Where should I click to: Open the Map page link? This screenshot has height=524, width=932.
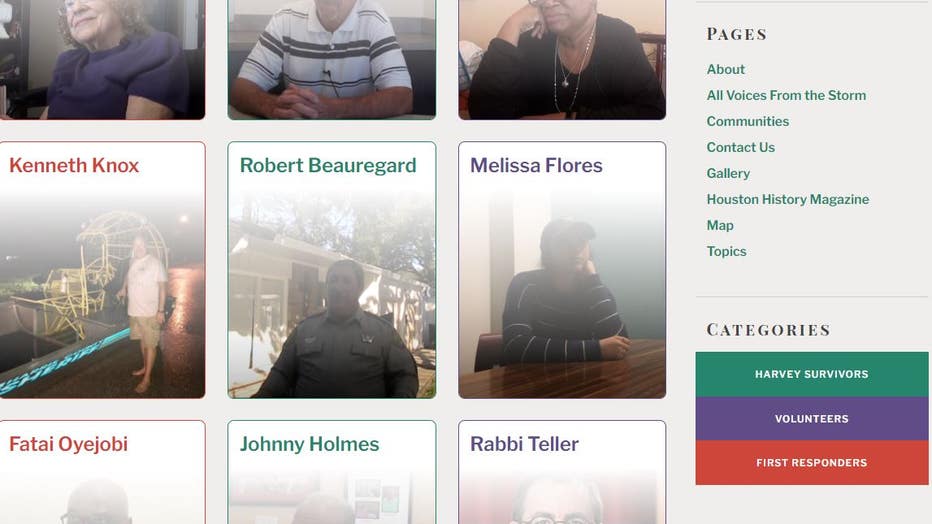click(720, 226)
